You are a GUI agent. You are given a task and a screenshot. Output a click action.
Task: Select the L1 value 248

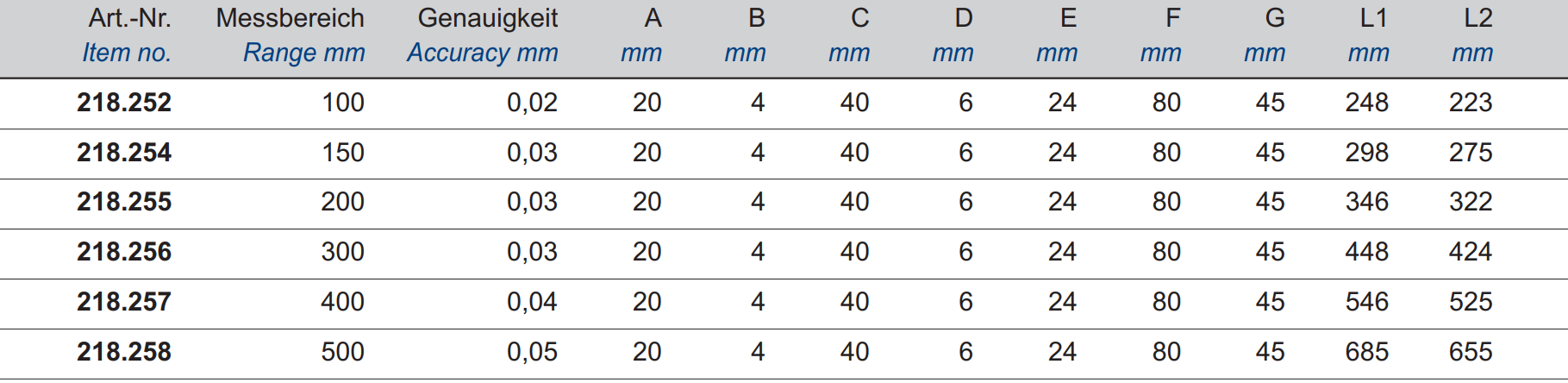tap(1367, 103)
